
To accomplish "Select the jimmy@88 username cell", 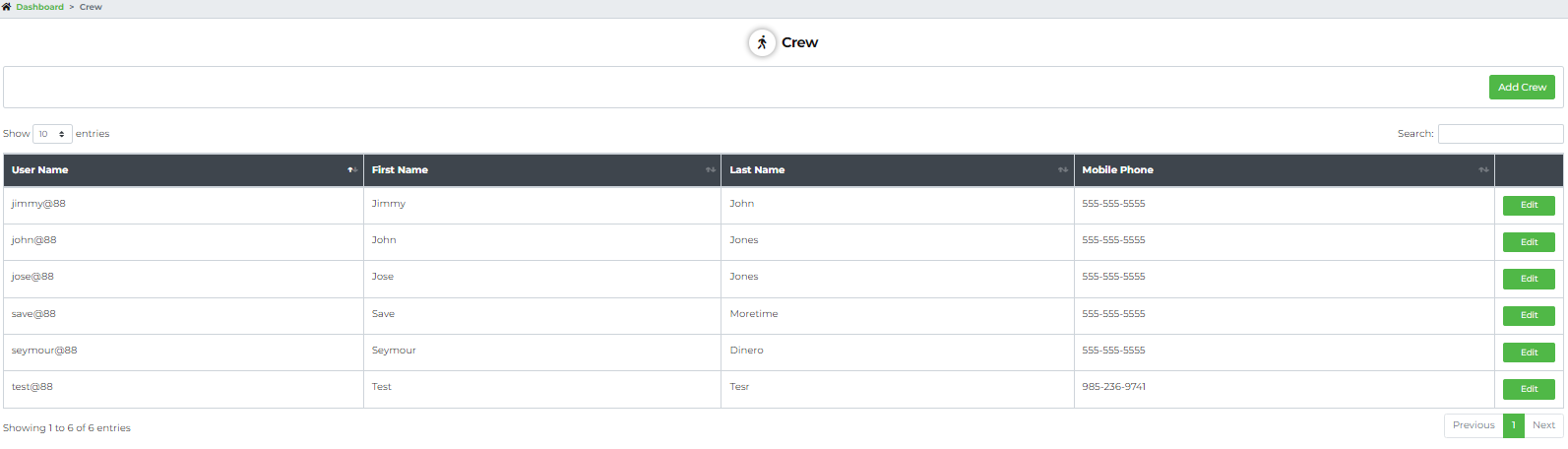I will coord(183,205).
